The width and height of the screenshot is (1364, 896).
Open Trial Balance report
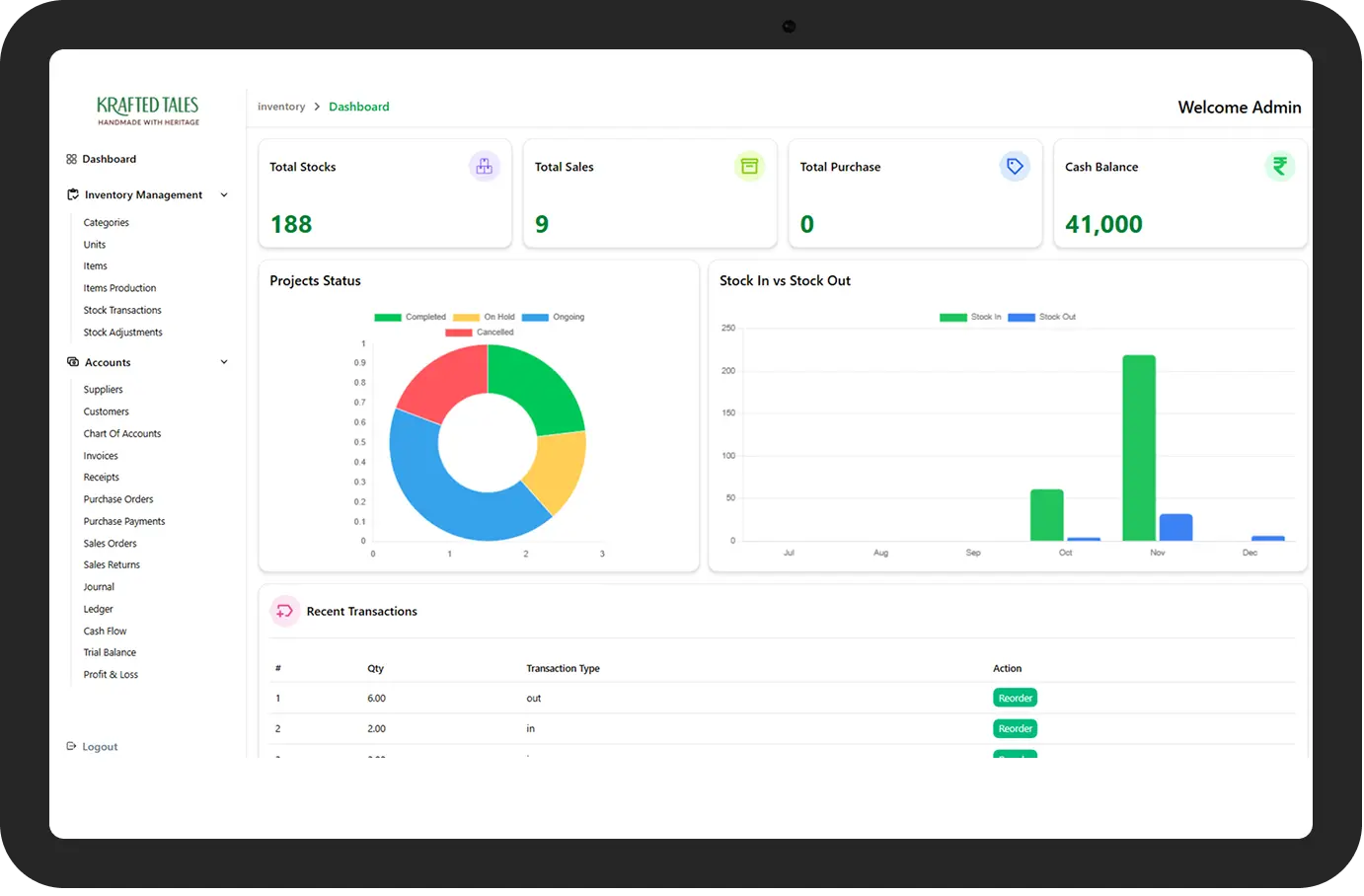tap(110, 653)
